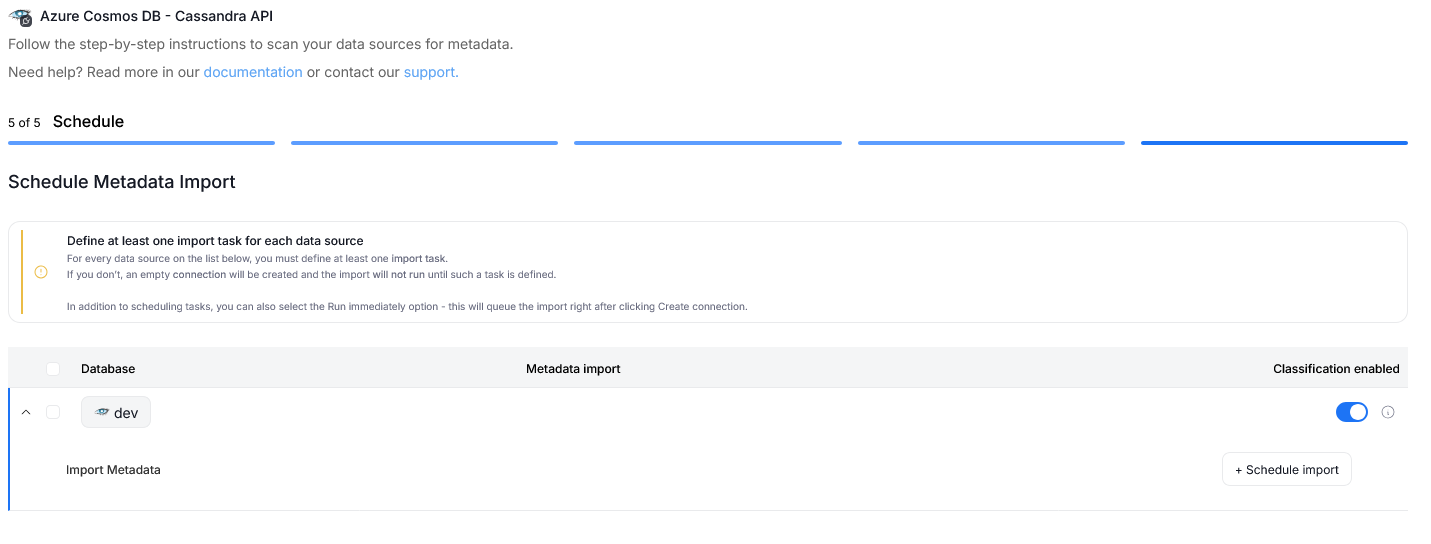This screenshot has height=544, width=1431.
Task: Click the Azure Cosmos DB - Cassandra API title
Action: (156, 17)
